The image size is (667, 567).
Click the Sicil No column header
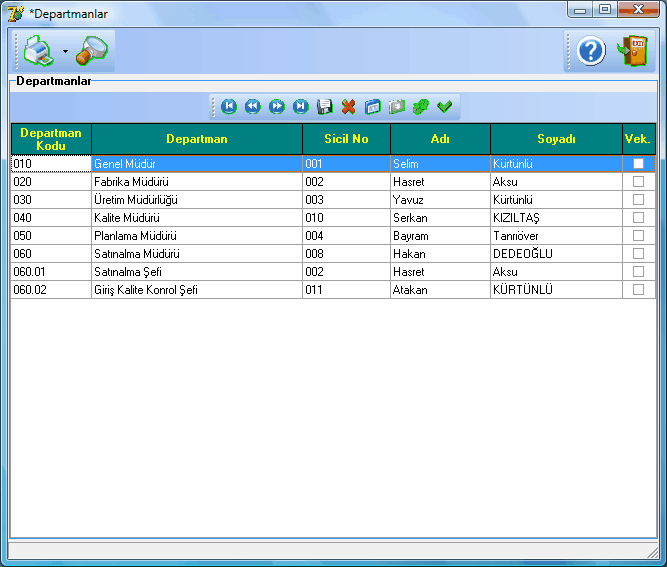coord(346,139)
